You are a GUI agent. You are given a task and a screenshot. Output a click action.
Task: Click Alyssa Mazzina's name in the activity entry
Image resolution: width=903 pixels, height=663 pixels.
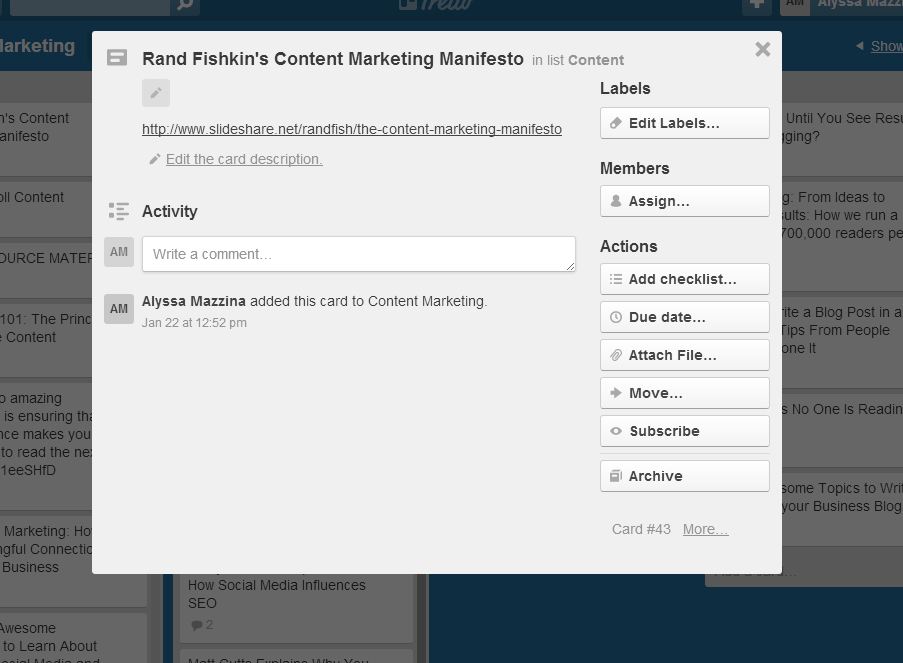coord(194,301)
